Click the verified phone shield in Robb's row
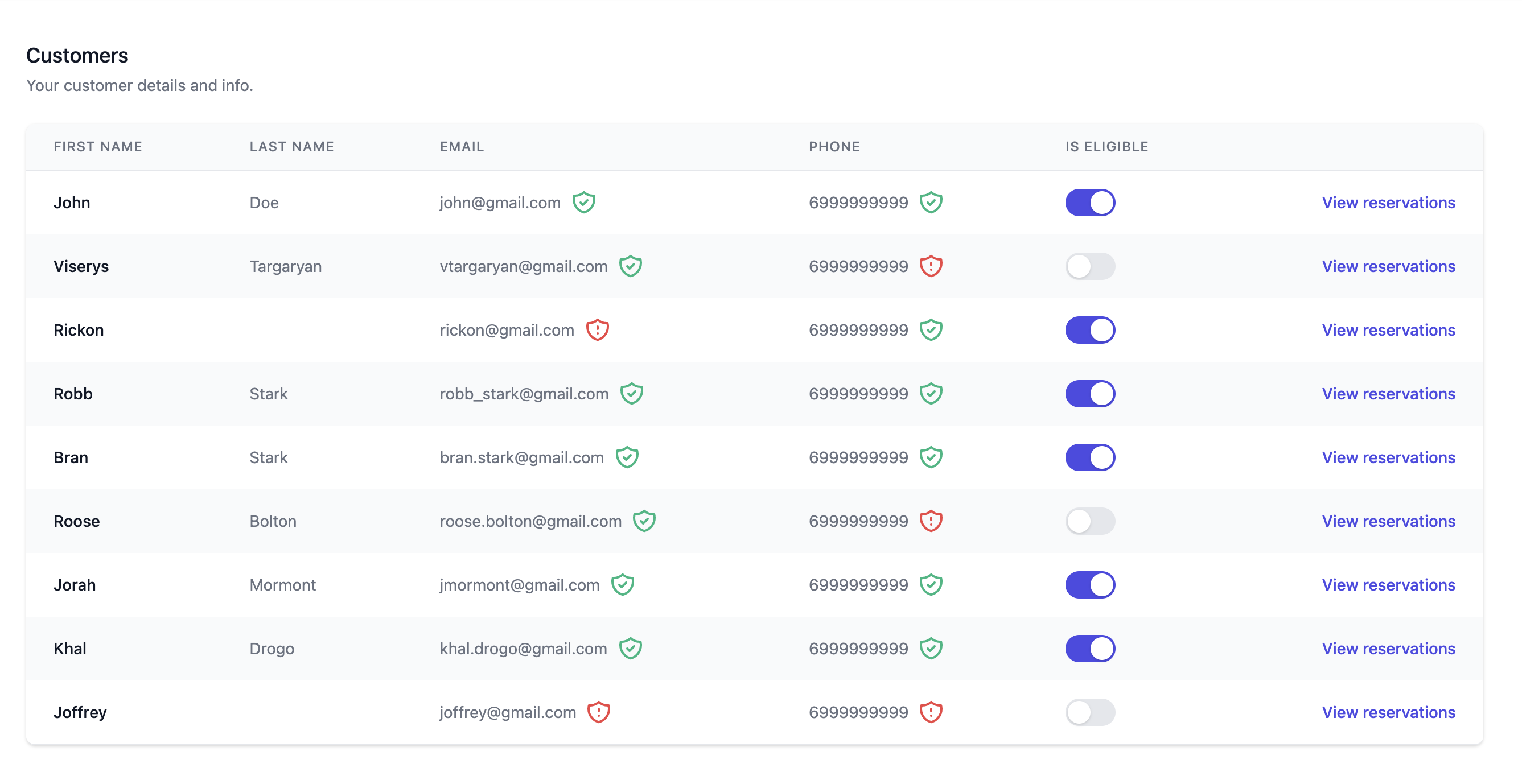 click(931, 394)
